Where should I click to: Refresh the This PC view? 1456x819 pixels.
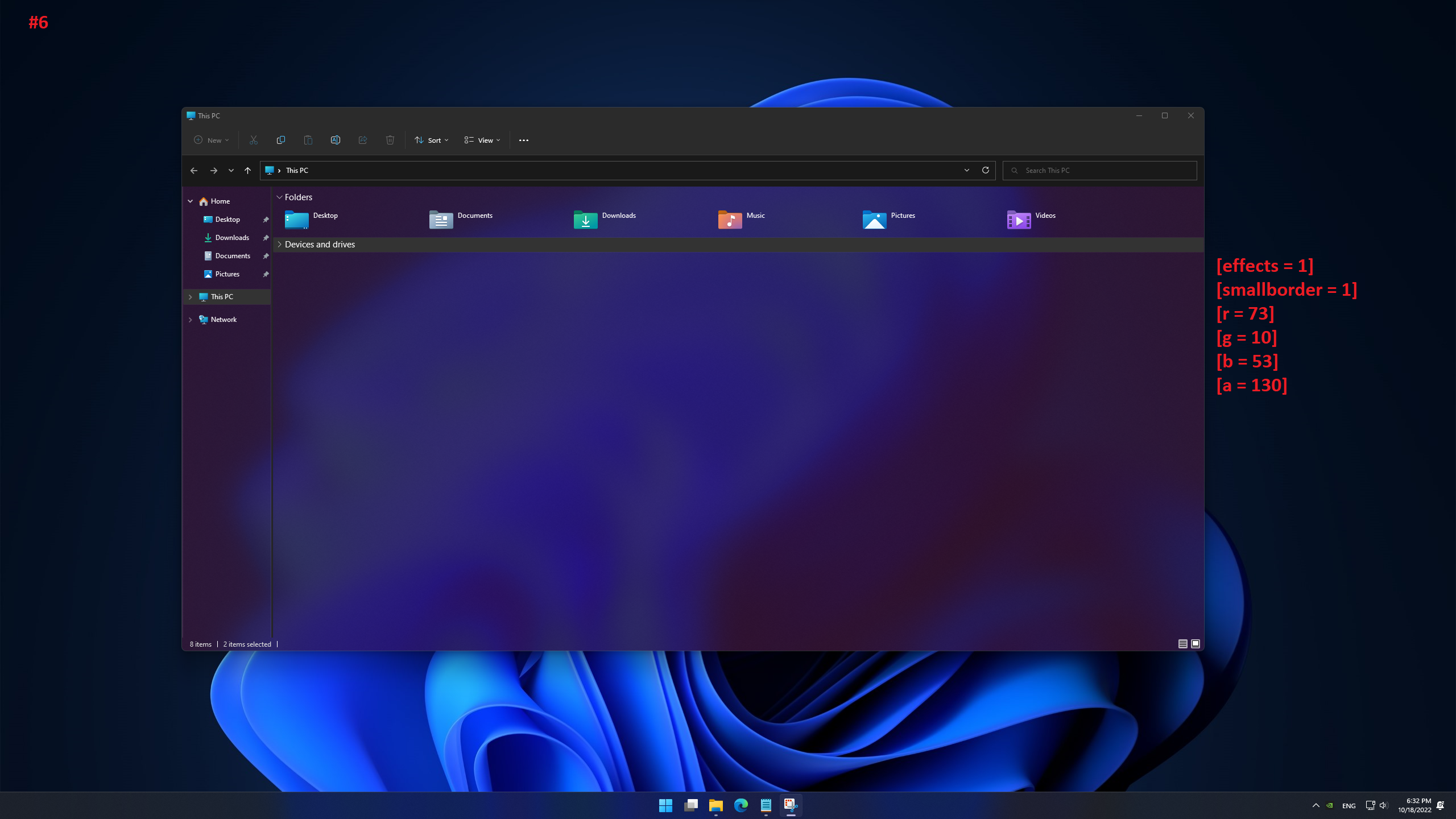[x=986, y=170]
